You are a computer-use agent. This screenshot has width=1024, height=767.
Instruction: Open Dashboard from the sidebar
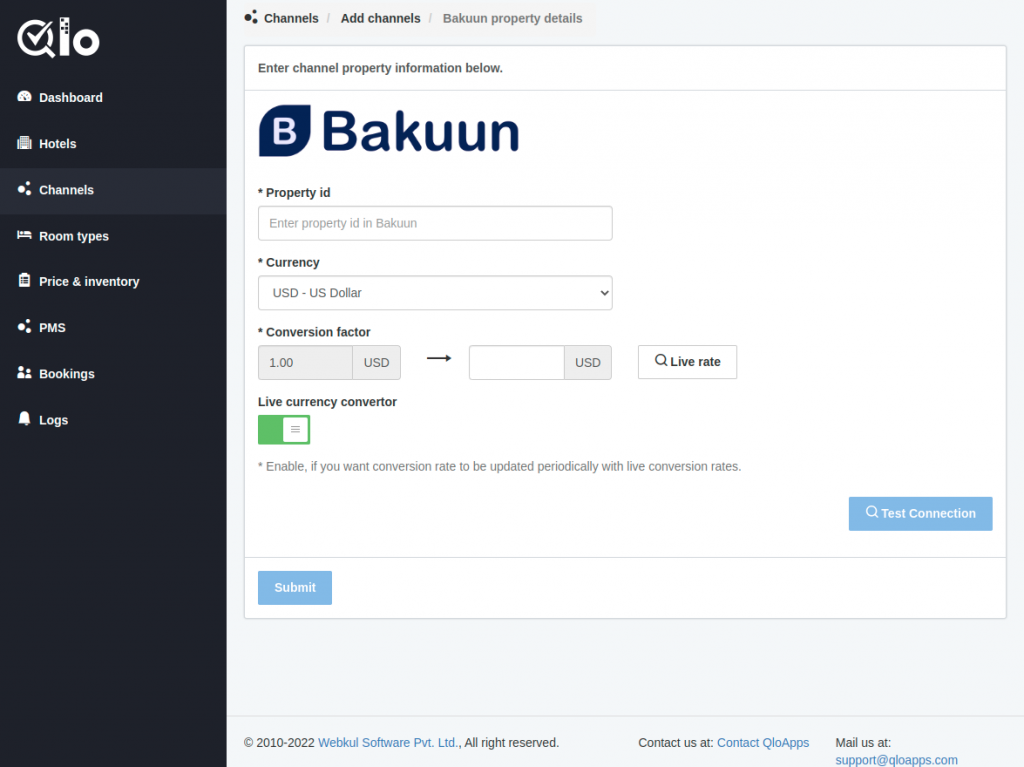point(71,97)
